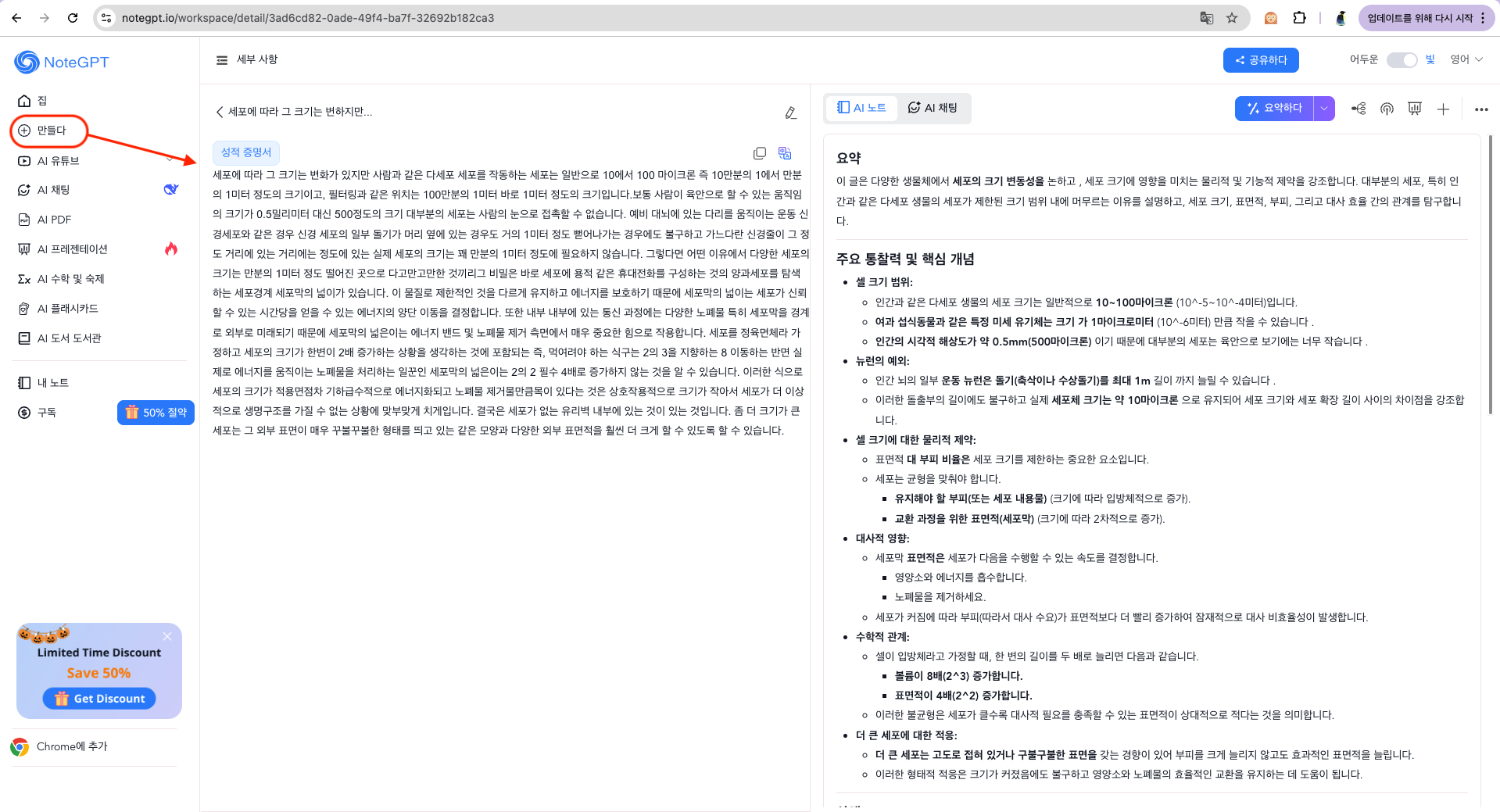The height and width of the screenshot is (812, 1500).
Task: Click the plus icon to add content
Action: tap(1443, 109)
